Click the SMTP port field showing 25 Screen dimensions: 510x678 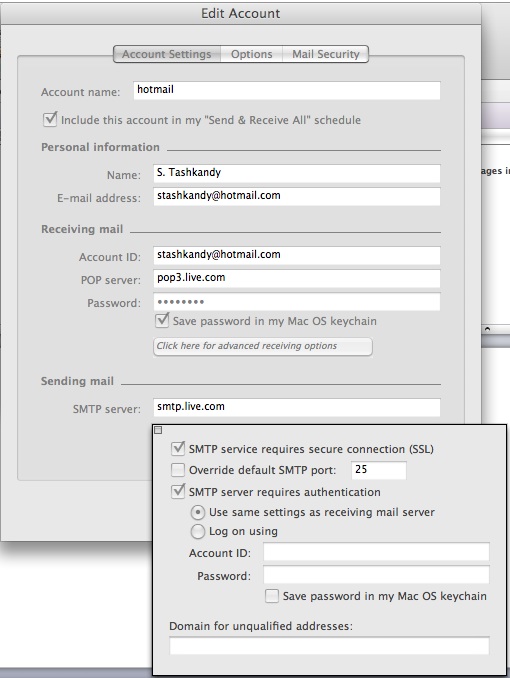(x=379, y=470)
